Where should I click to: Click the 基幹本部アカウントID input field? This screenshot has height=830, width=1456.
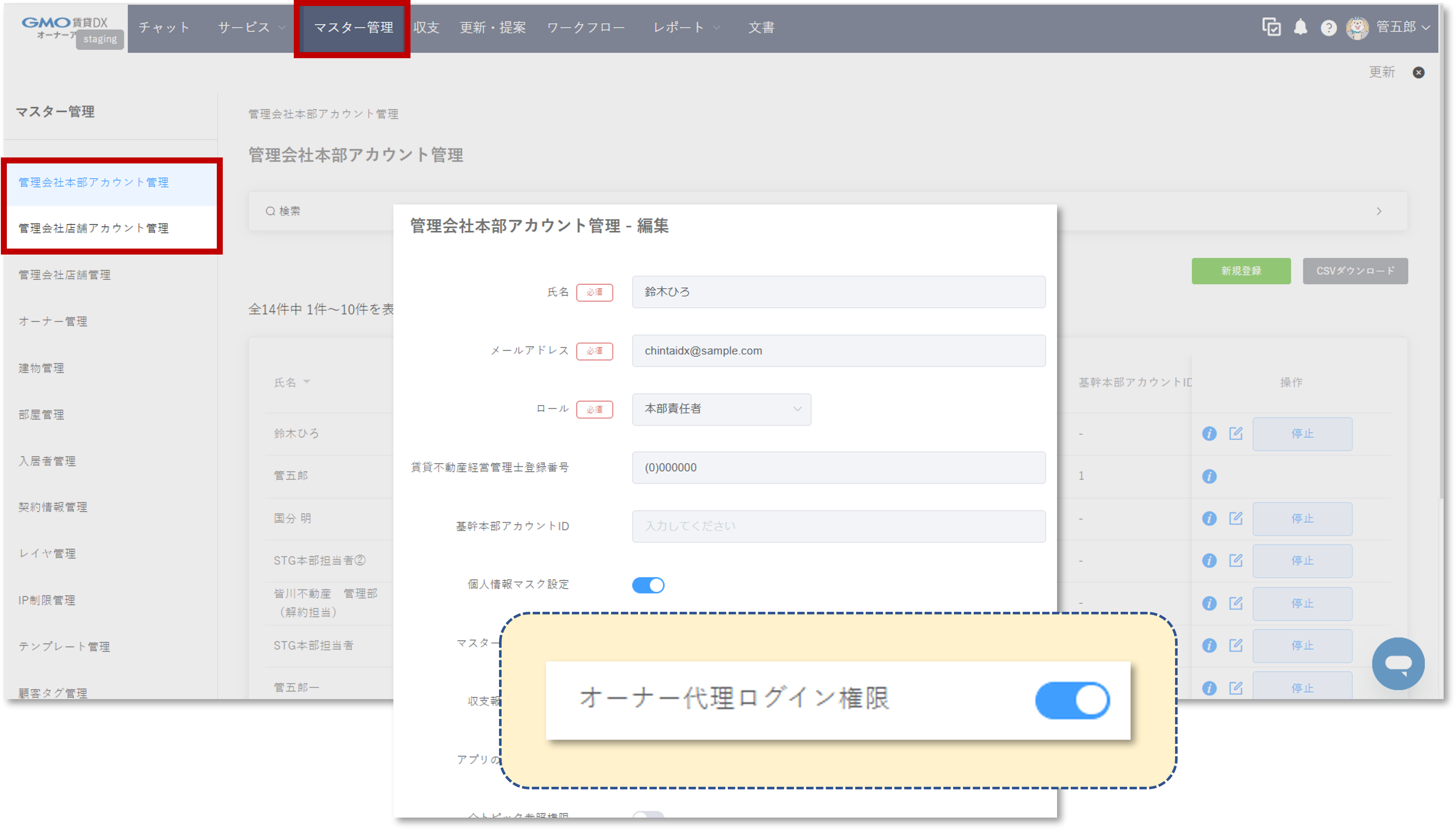tap(838, 525)
